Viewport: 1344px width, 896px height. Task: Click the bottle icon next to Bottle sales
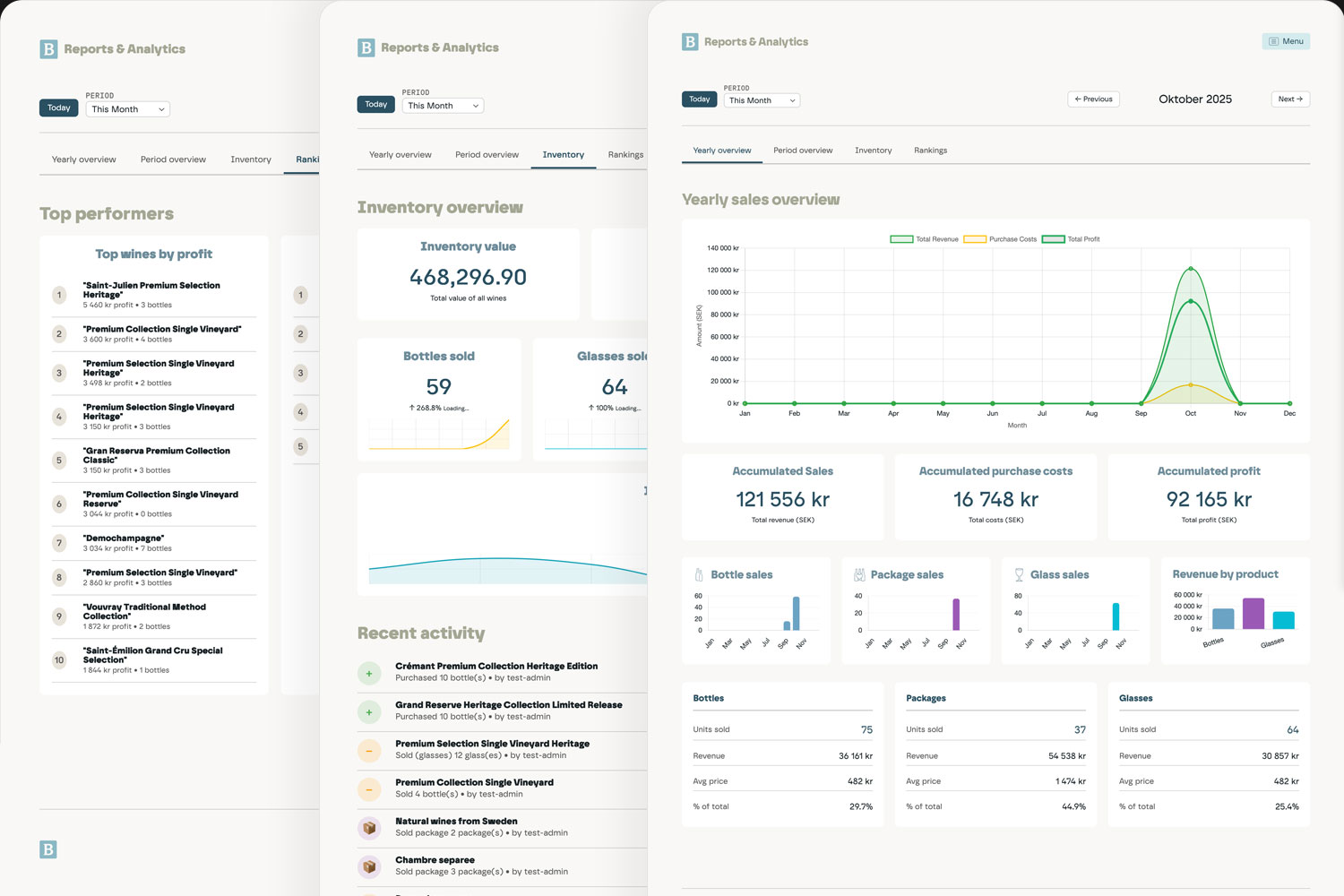[x=699, y=574]
